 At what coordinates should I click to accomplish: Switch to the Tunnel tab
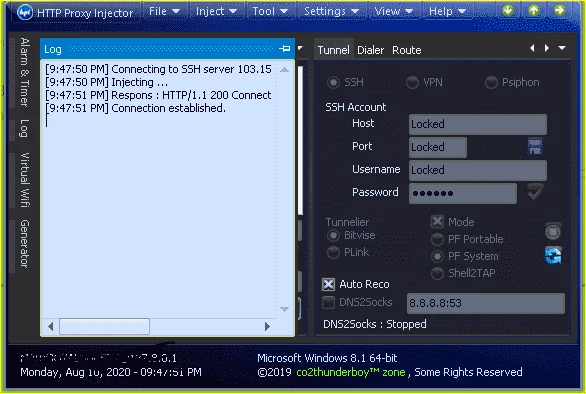click(x=333, y=50)
